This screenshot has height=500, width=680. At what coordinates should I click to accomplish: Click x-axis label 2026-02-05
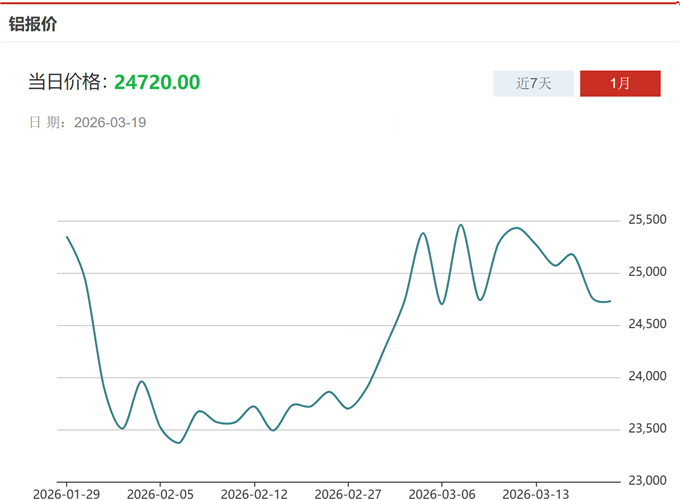(160, 493)
